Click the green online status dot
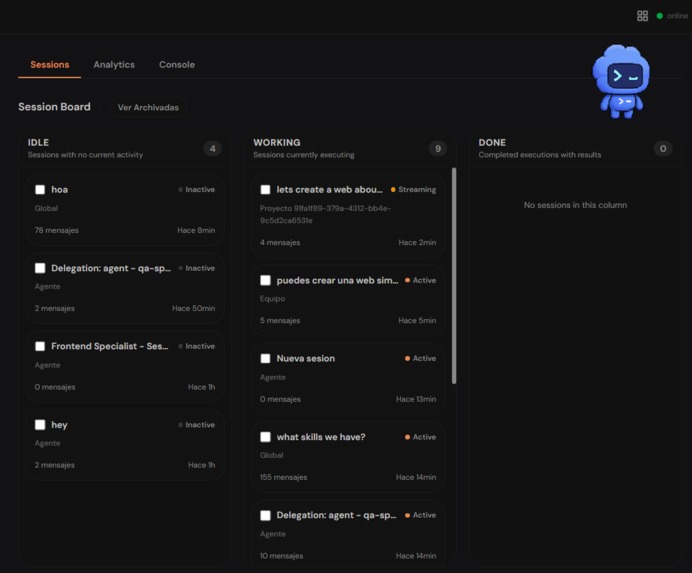692x573 pixels. pyautogui.click(x=659, y=16)
